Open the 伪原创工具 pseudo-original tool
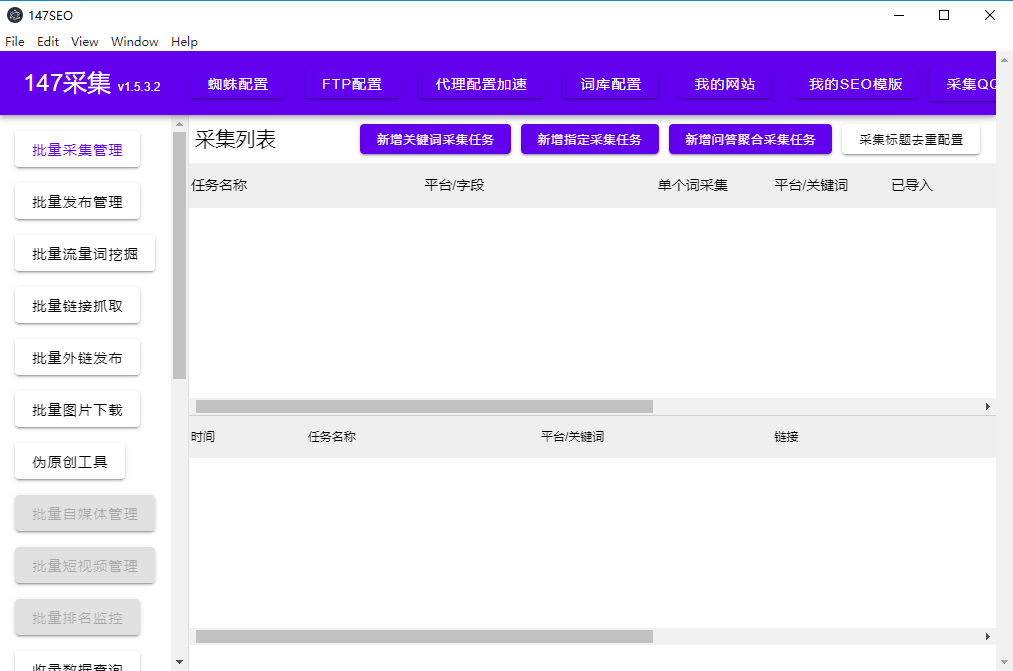Image resolution: width=1013 pixels, height=671 pixels. (x=70, y=461)
